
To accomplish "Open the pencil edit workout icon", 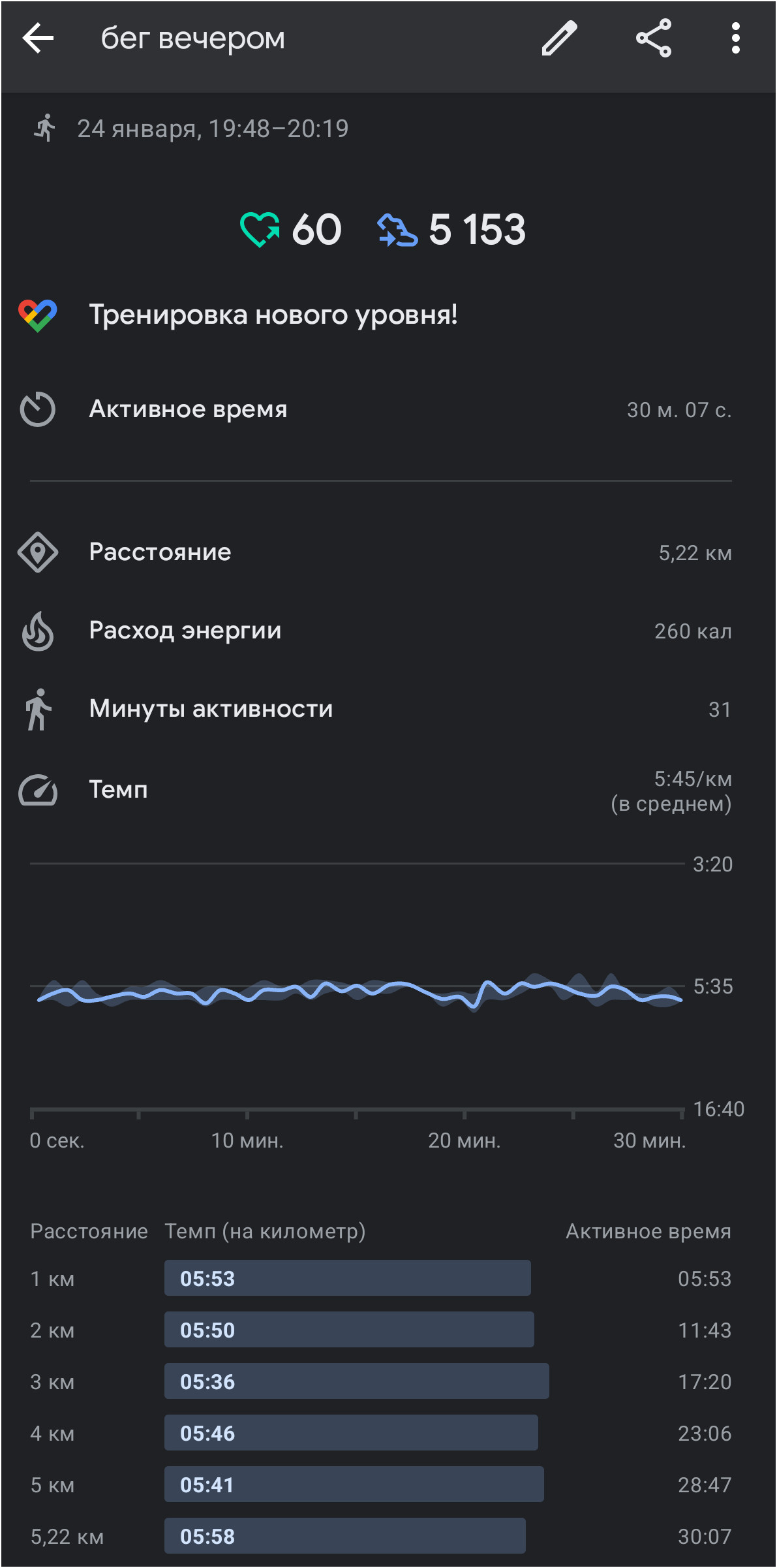I will [x=560, y=38].
